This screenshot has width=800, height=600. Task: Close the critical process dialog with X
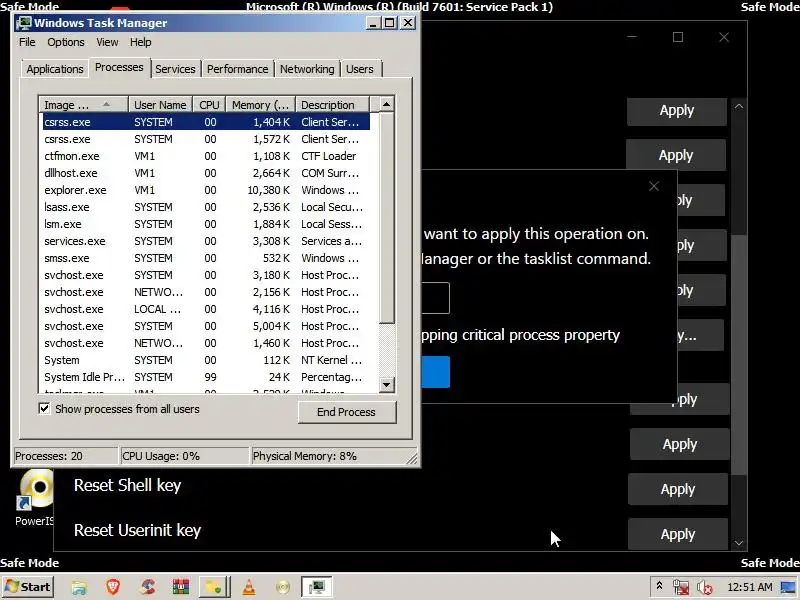[654, 186]
